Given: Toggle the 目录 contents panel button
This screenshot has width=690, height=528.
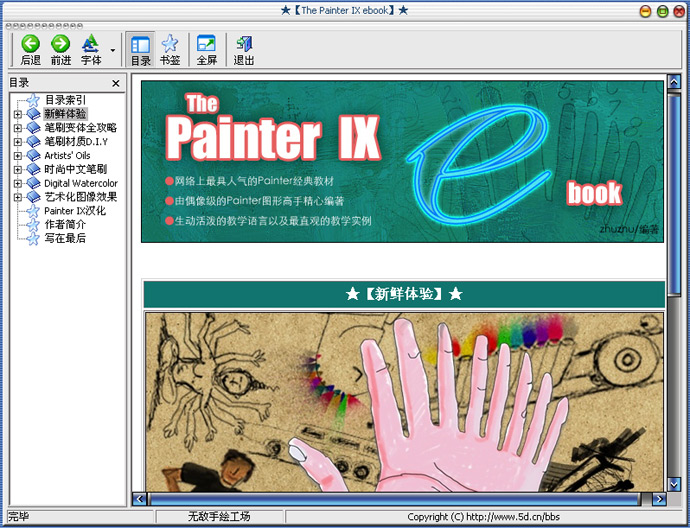Looking at the screenshot, I should click(140, 50).
